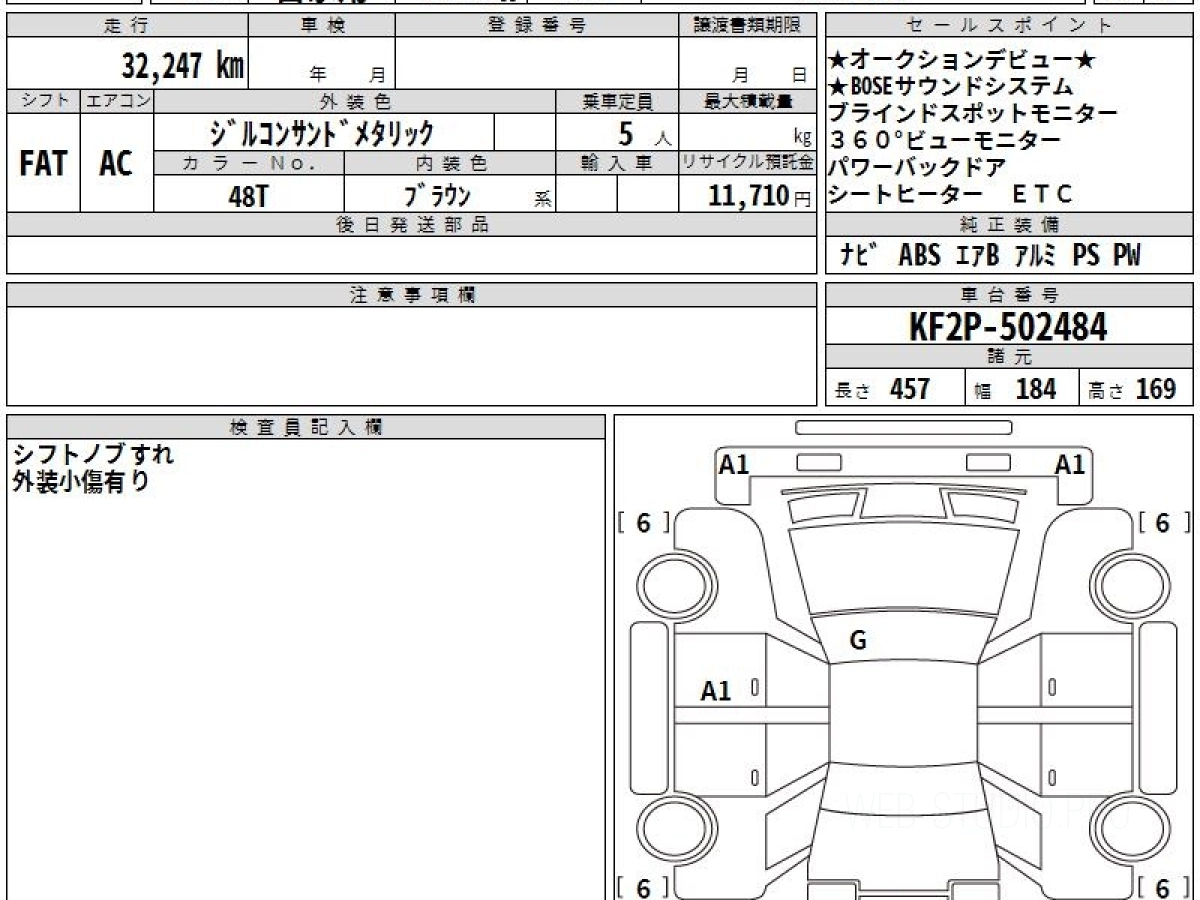The width and height of the screenshot is (1200, 900).
Task: Click the recycle deposit 11,710円
Action: coord(760,196)
